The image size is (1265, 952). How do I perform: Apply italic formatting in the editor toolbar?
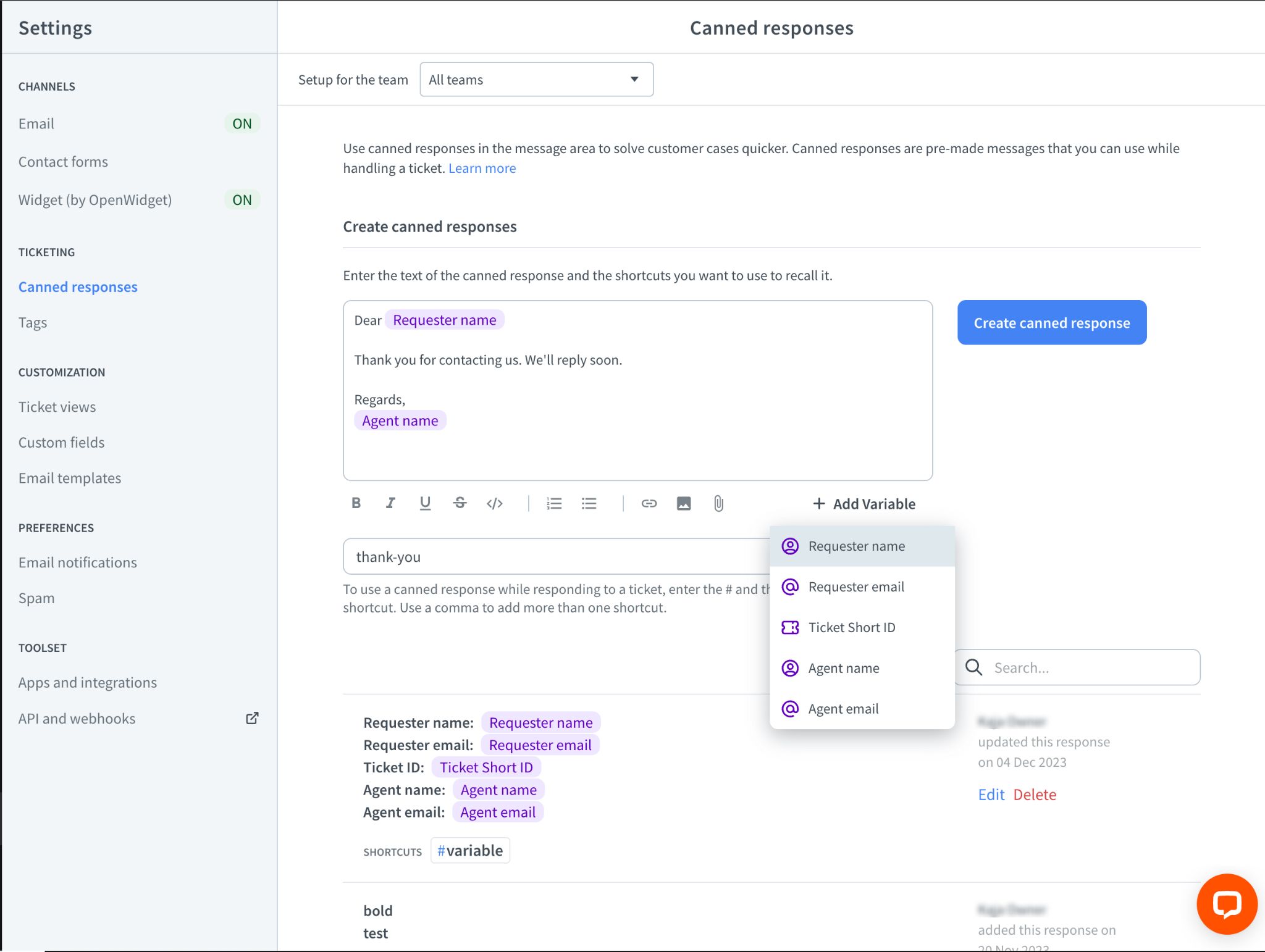390,503
